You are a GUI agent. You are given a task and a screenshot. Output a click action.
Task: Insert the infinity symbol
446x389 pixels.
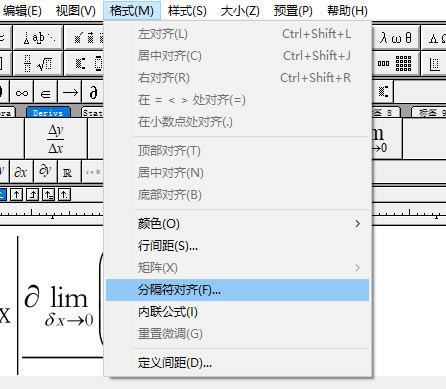[x=22, y=92]
